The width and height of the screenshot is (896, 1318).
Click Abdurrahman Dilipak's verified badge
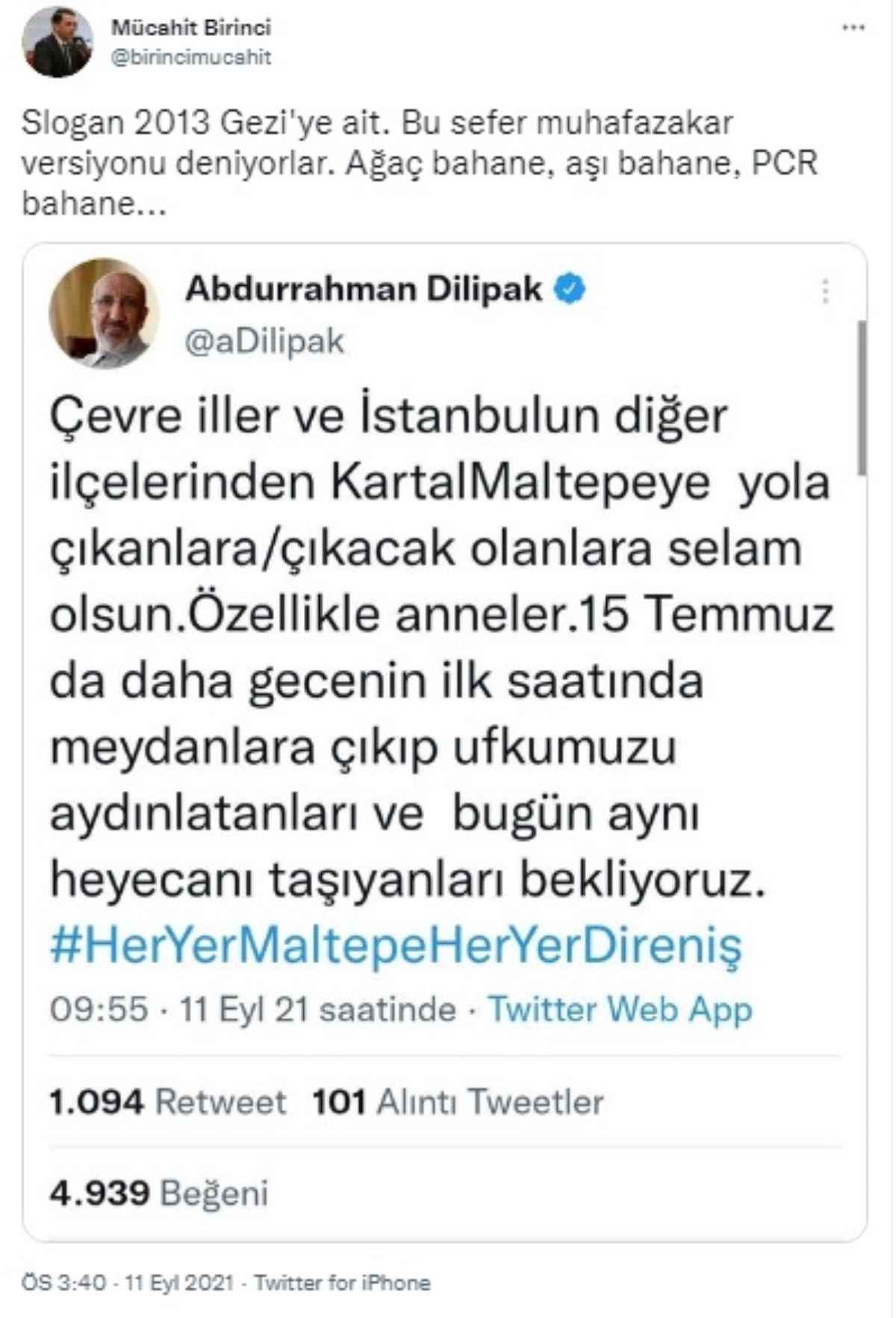[x=571, y=290]
